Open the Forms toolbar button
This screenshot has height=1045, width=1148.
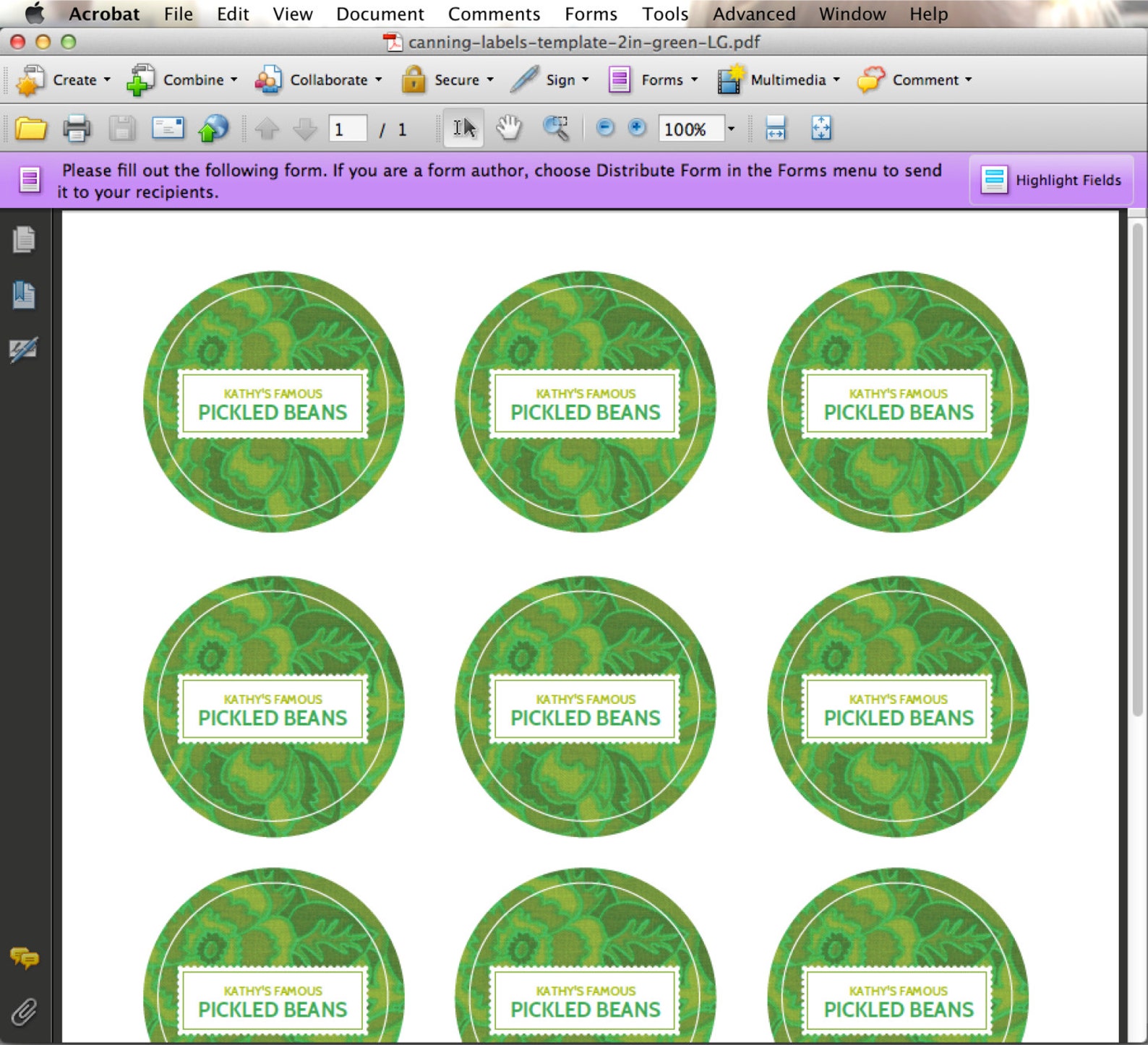654,79
